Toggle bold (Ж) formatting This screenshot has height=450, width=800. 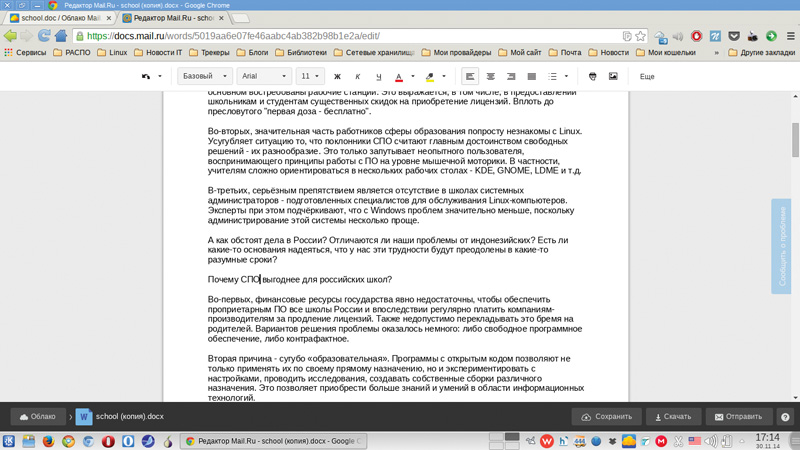[x=337, y=77]
